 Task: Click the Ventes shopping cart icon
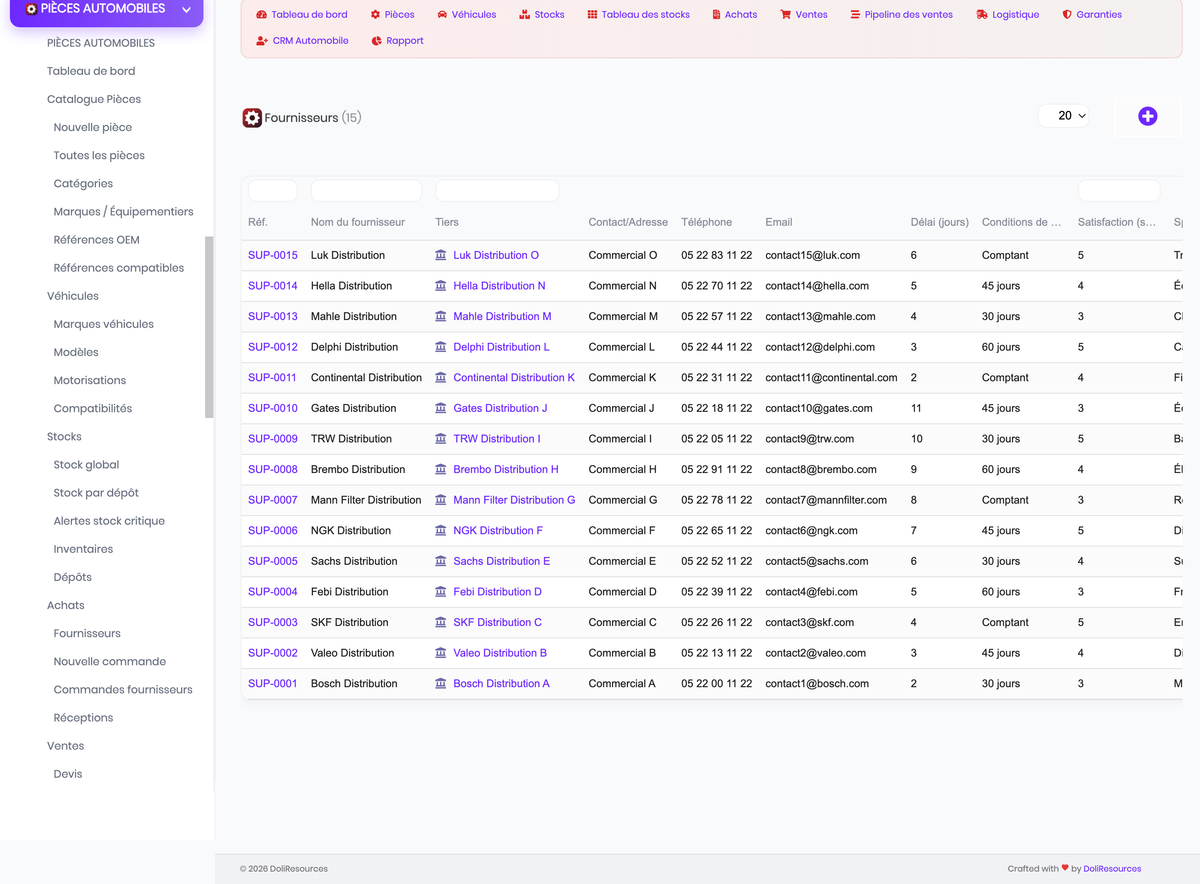[786, 15]
